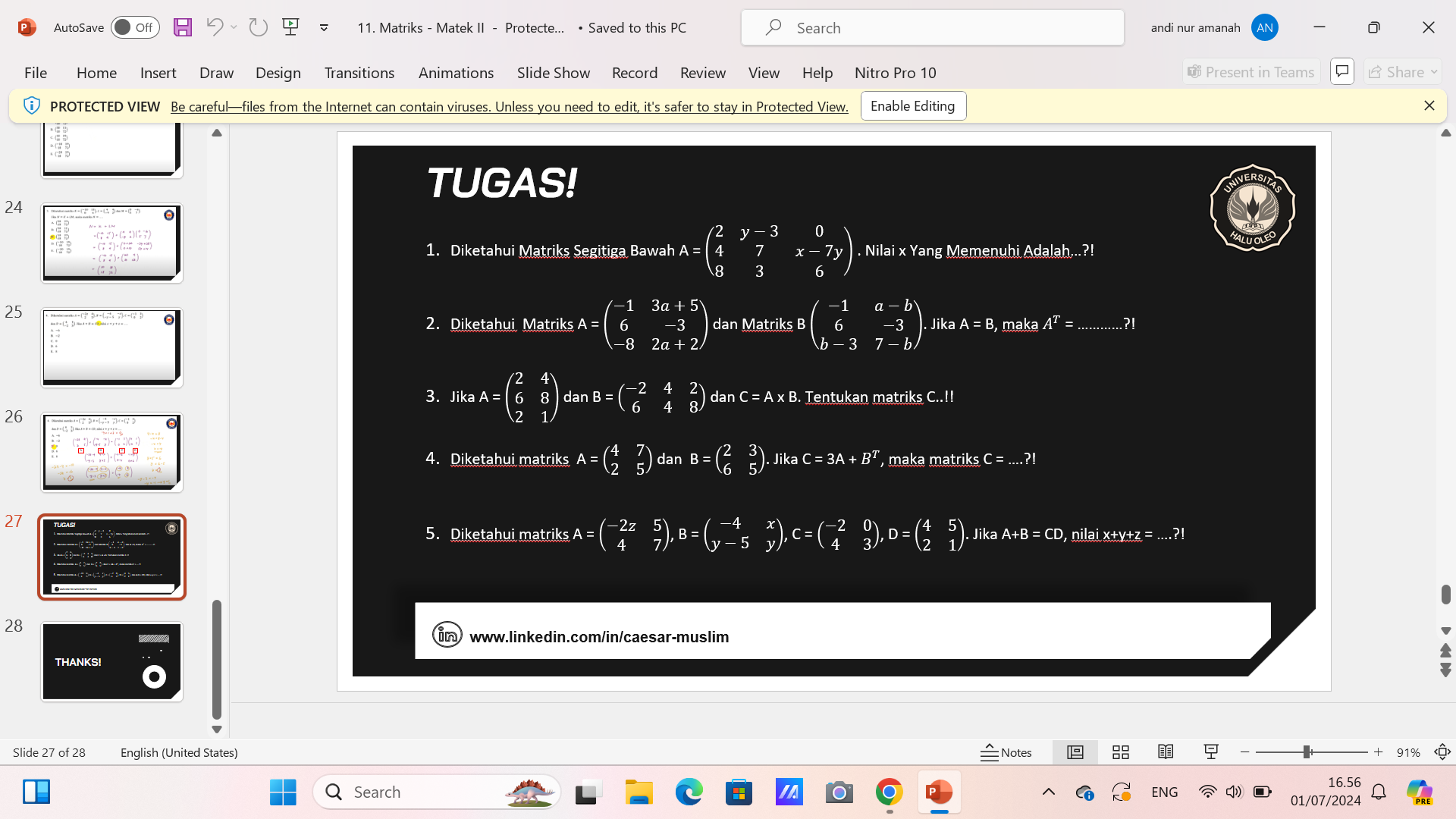Switch to Slide Sorter view
Screen dimensions: 1456x819
(1120, 752)
